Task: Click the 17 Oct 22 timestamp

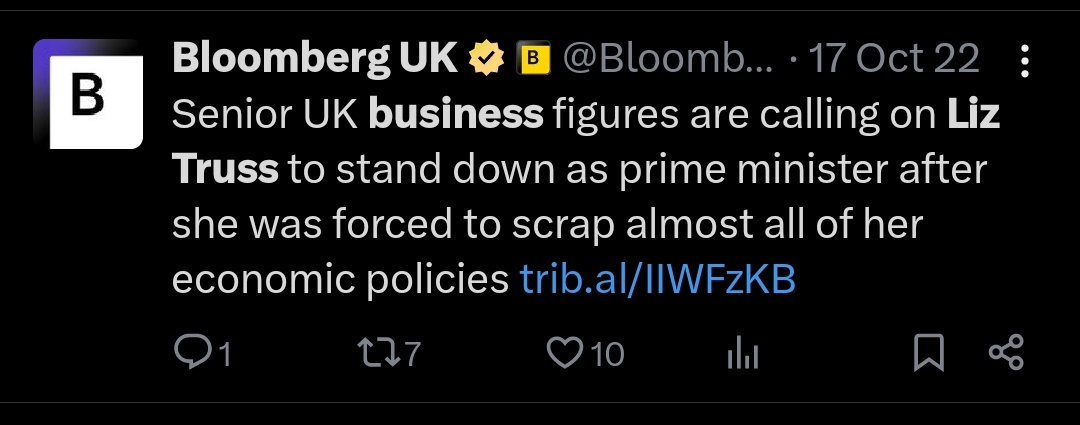Action: point(894,59)
